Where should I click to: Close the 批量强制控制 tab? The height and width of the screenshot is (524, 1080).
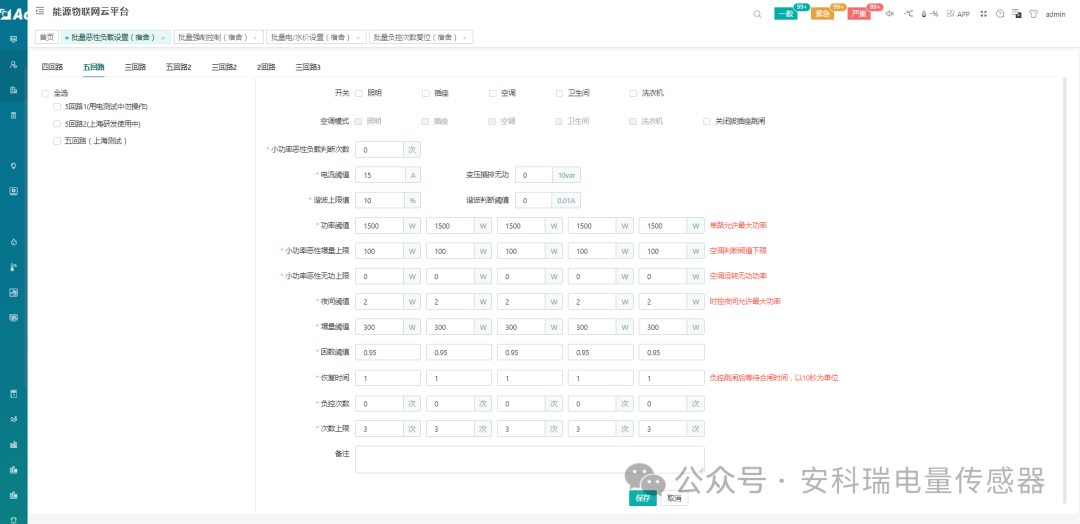point(255,38)
